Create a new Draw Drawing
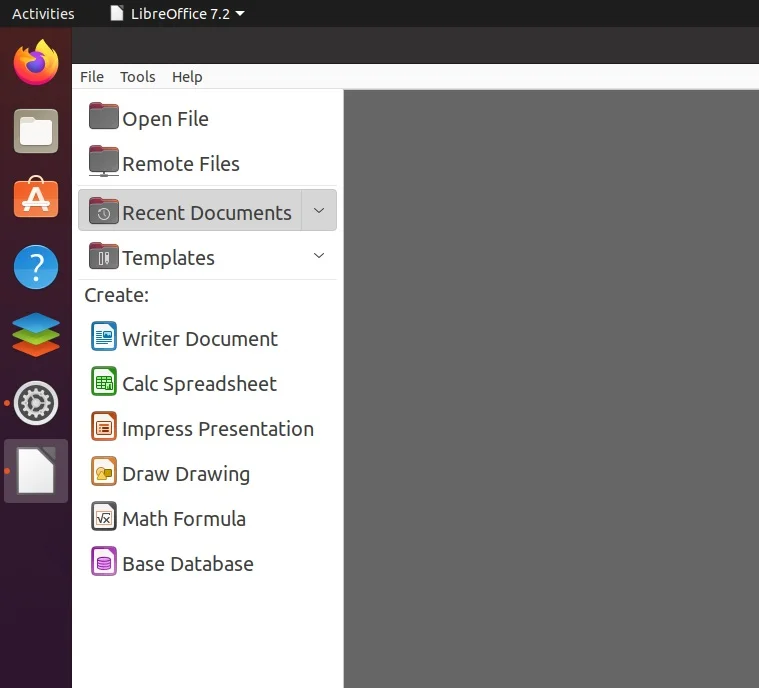This screenshot has width=759, height=688. [186, 474]
